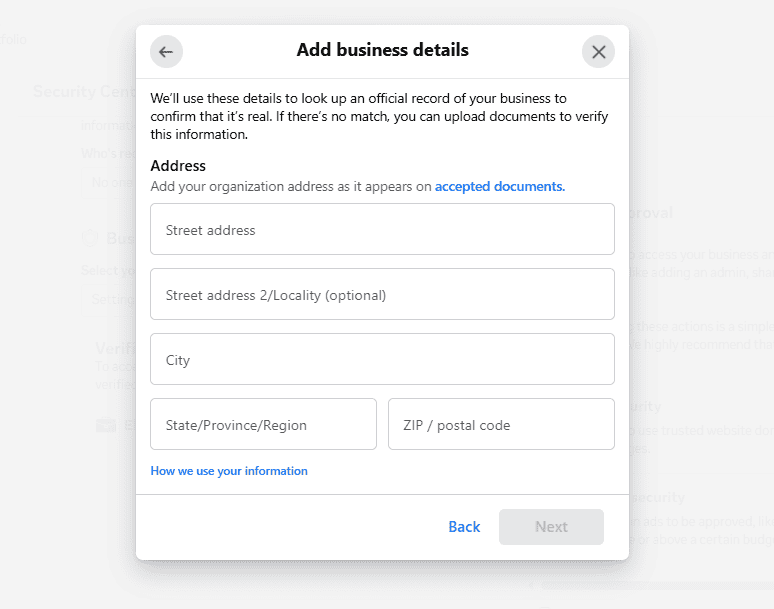Click the "Add your organization address" helper text
This screenshot has width=774, height=609.
290,186
